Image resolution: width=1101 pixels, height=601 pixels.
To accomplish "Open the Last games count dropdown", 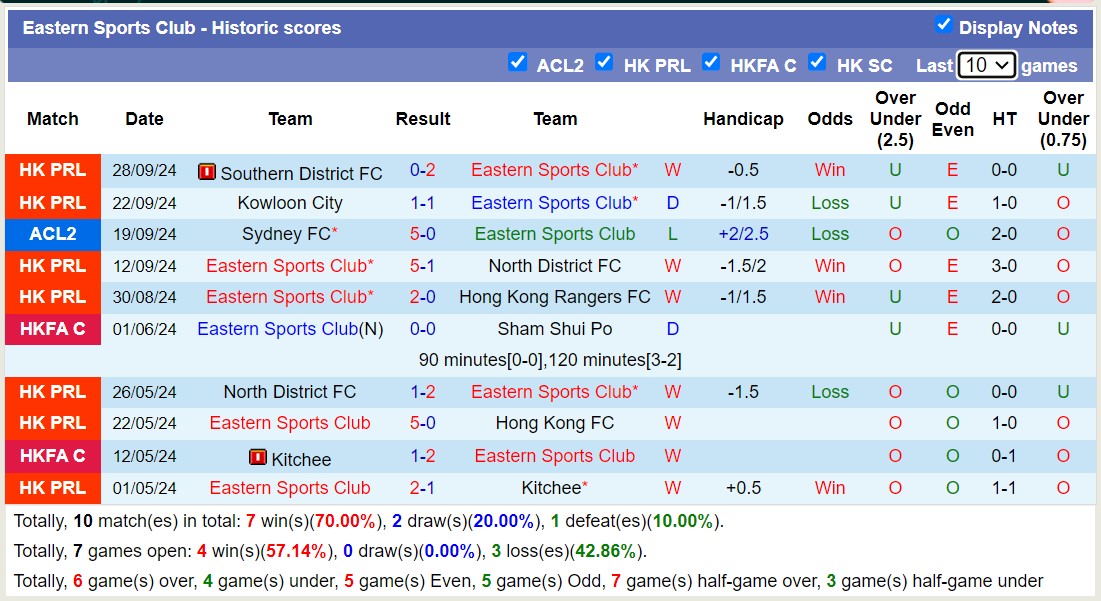I will pyautogui.click(x=986, y=65).
